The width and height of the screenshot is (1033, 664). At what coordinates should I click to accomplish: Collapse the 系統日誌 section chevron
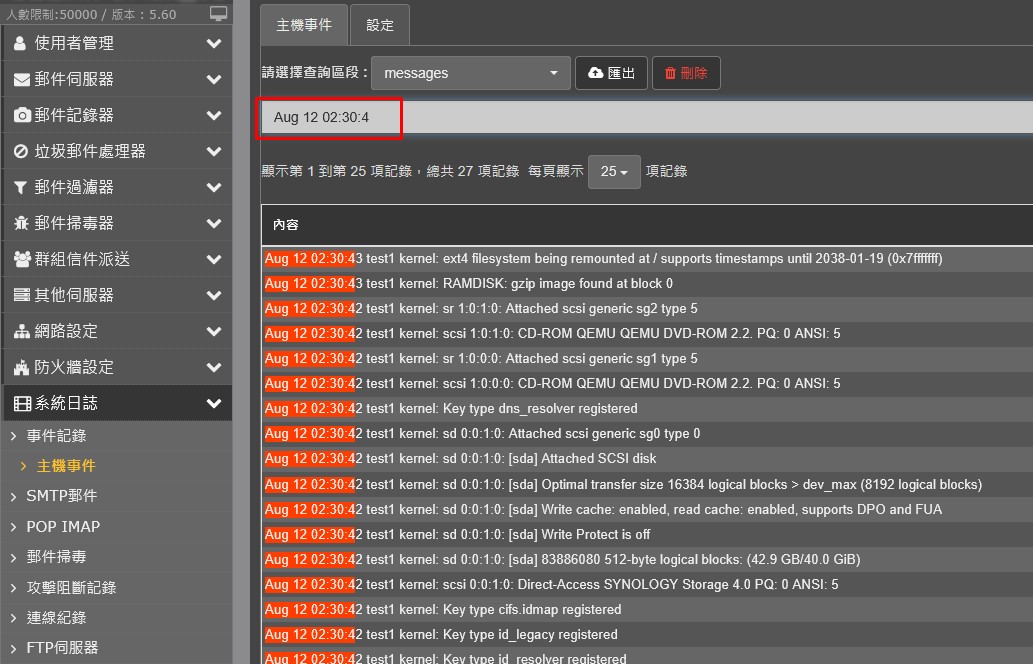(213, 403)
